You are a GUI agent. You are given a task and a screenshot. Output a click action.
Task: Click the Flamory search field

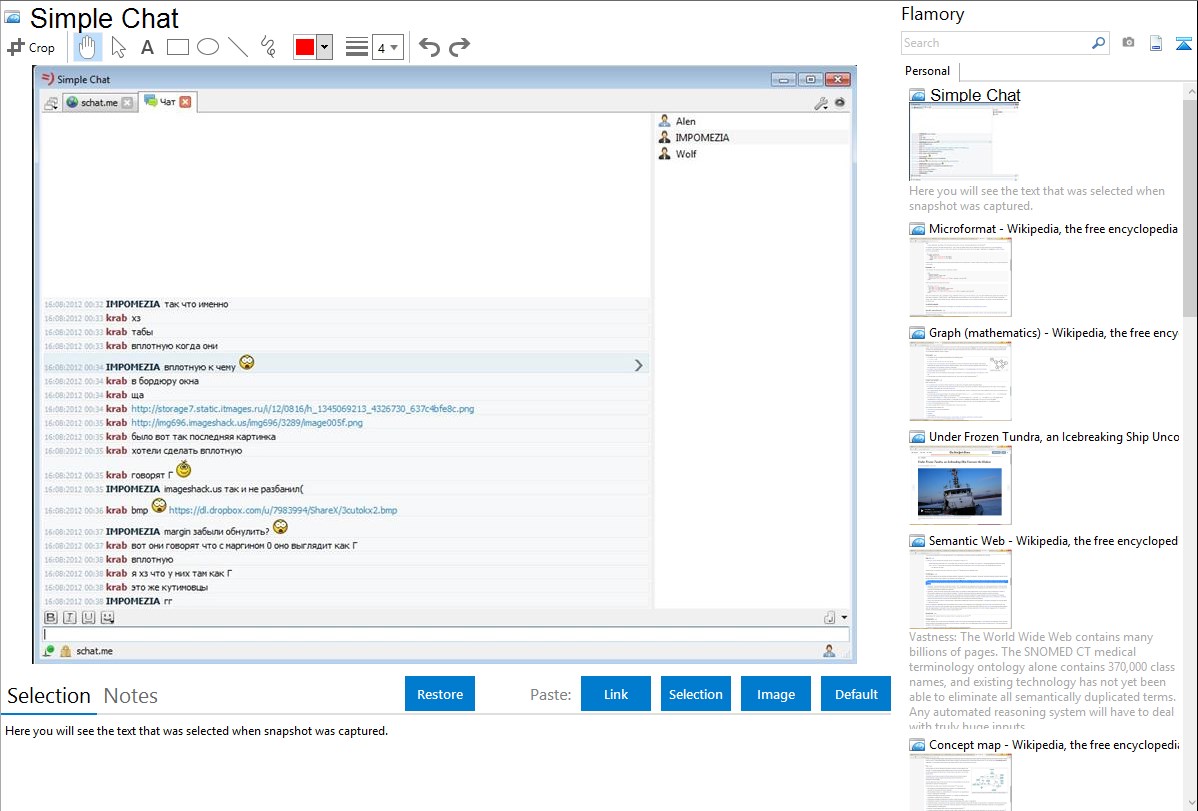tap(996, 43)
